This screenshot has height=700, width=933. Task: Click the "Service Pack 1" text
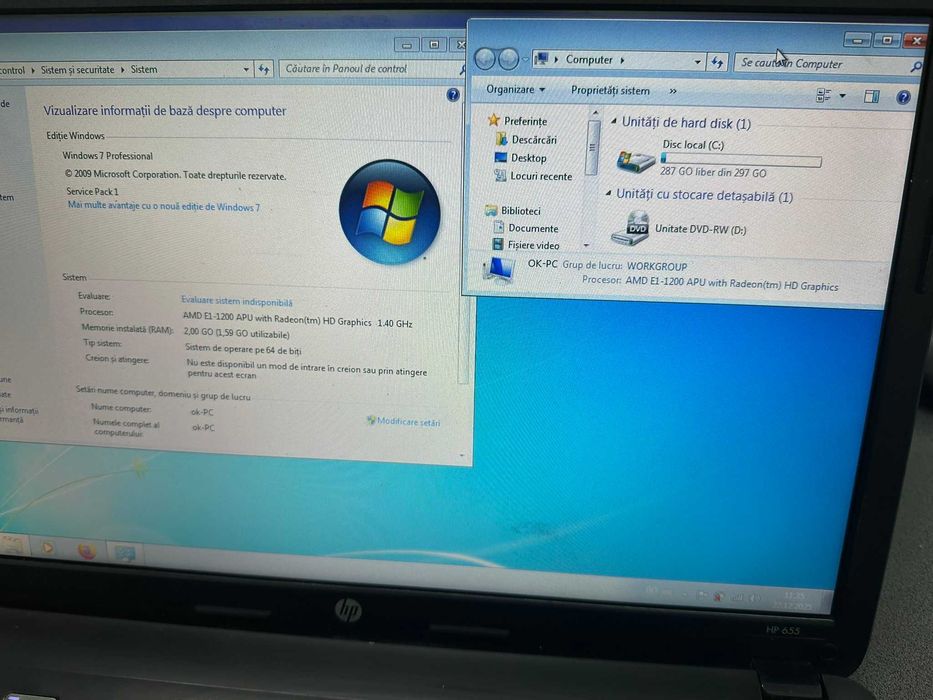[92, 191]
